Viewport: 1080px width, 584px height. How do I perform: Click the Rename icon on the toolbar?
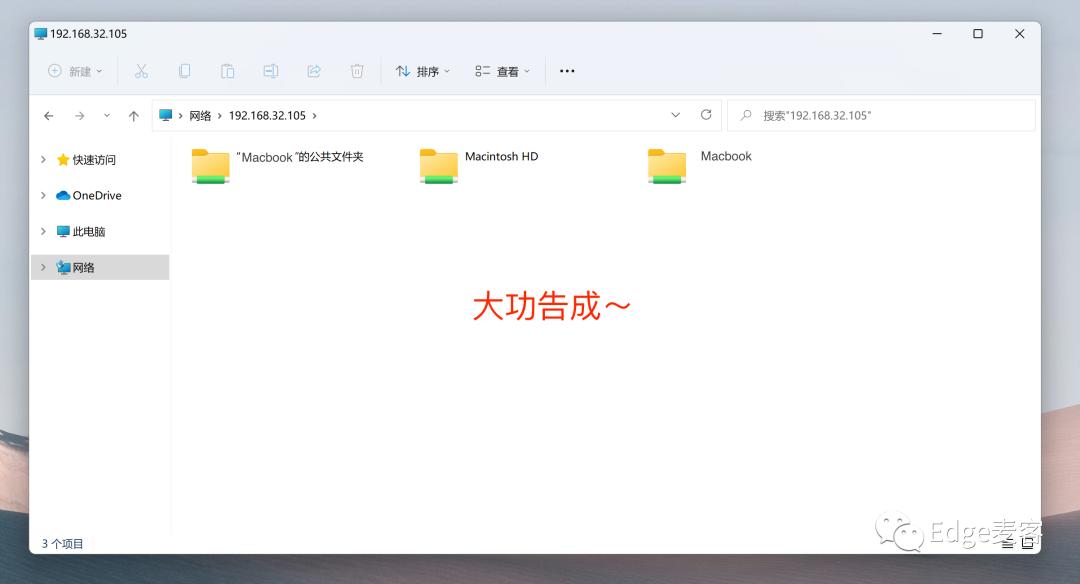270,70
